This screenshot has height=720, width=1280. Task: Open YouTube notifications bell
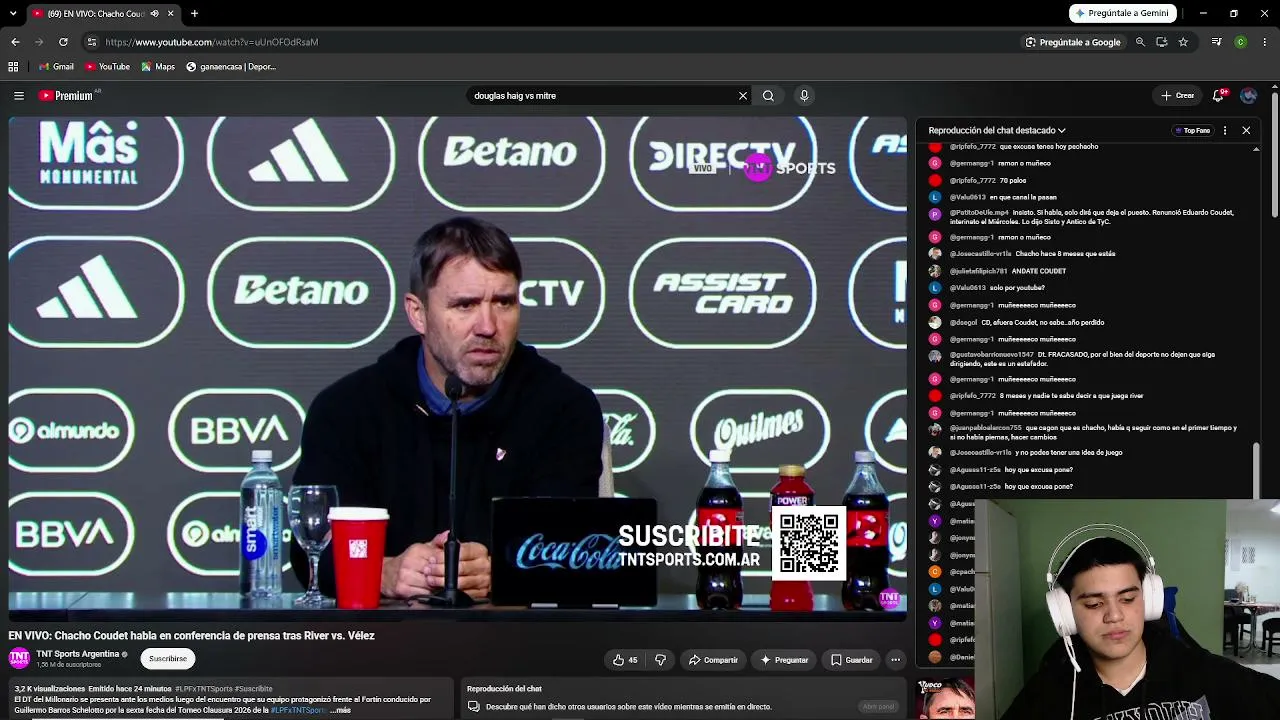(1218, 96)
